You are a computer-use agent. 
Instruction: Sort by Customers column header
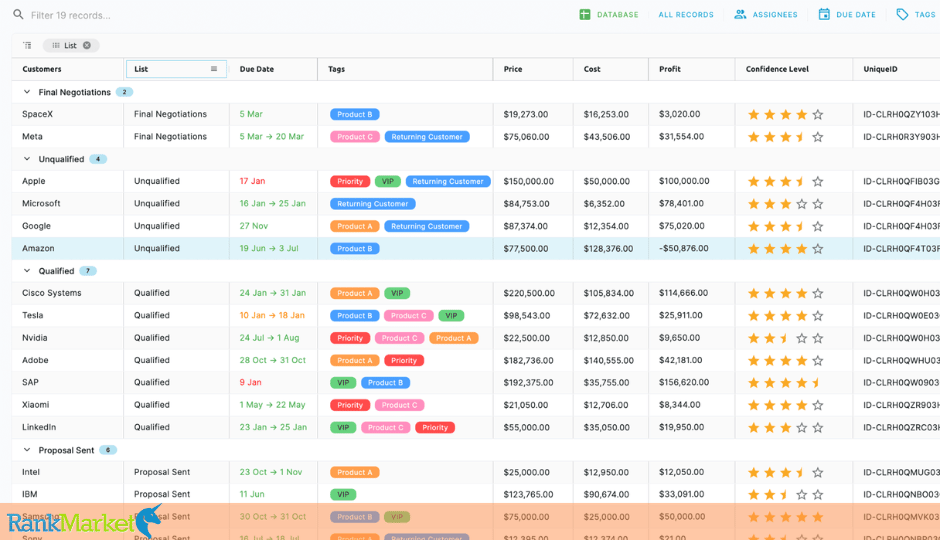tap(42, 69)
